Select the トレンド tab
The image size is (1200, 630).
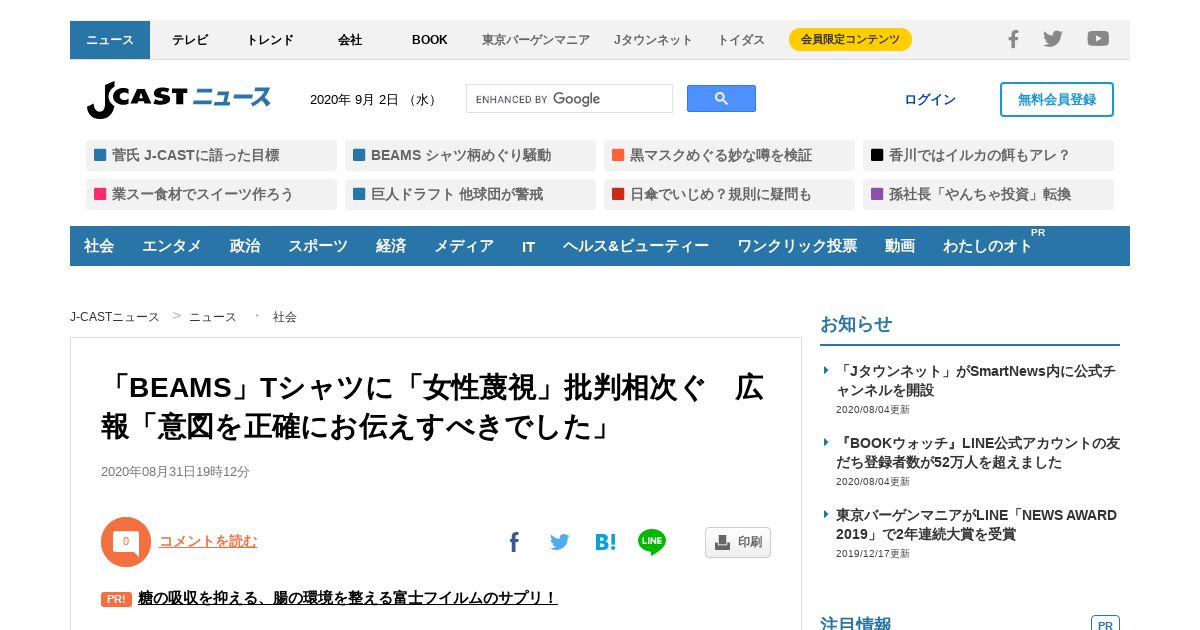click(x=270, y=40)
